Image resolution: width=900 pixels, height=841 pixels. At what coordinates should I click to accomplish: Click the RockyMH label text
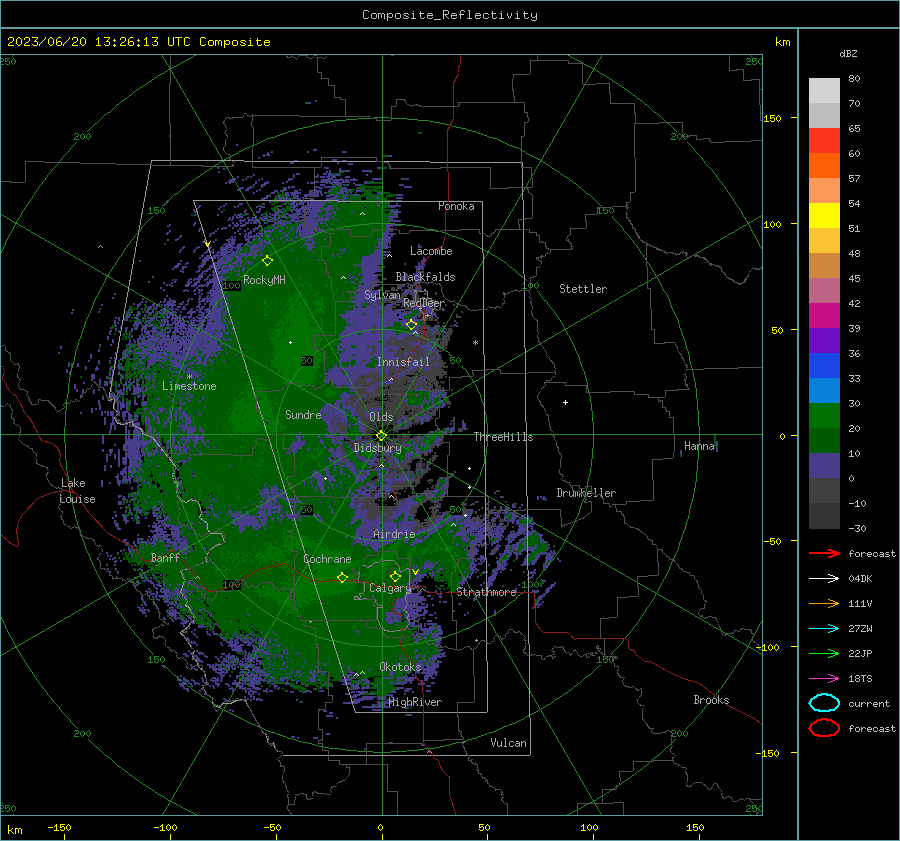point(264,280)
